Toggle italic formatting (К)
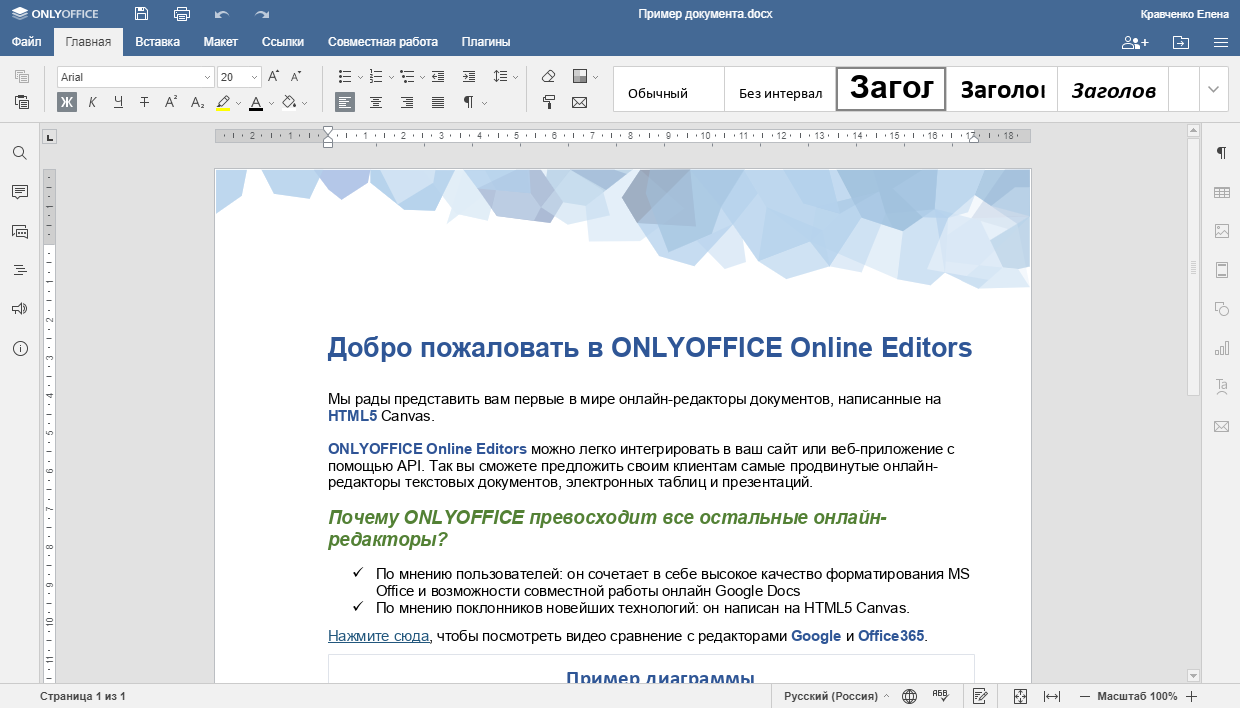1240x708 pixels. pos(93,102)
